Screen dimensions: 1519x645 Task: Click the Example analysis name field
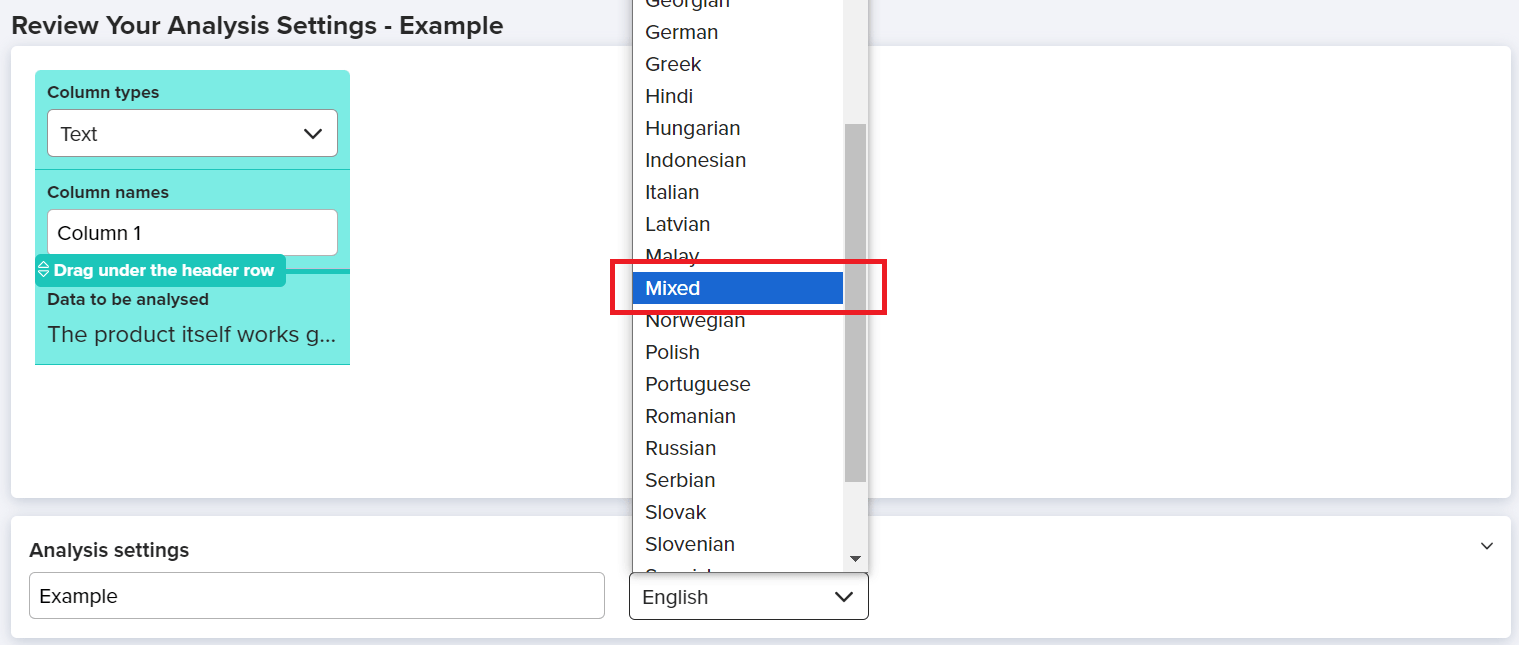pyautogui.click(x=317, y=596)
